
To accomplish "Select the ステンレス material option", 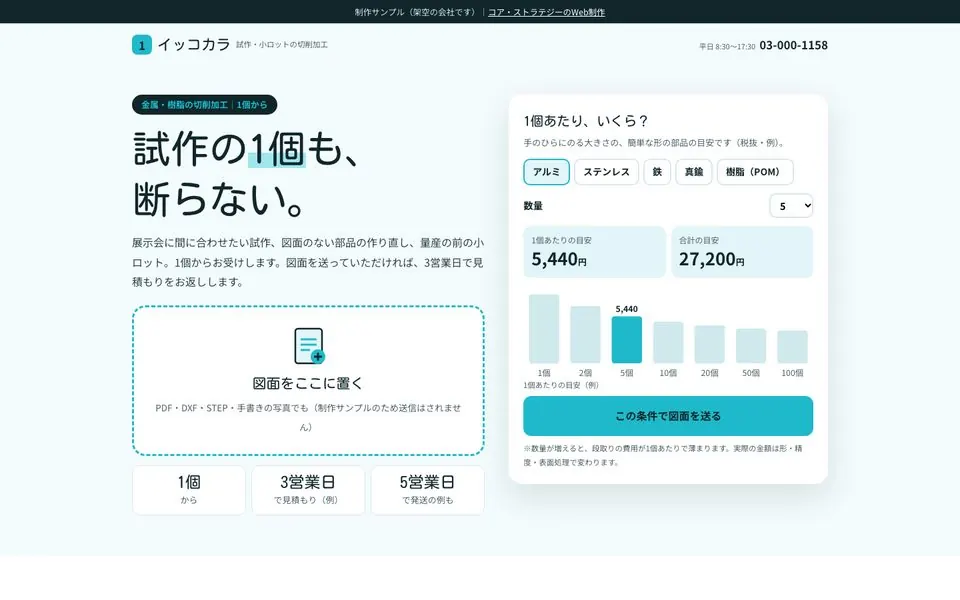I will [606, 172].
